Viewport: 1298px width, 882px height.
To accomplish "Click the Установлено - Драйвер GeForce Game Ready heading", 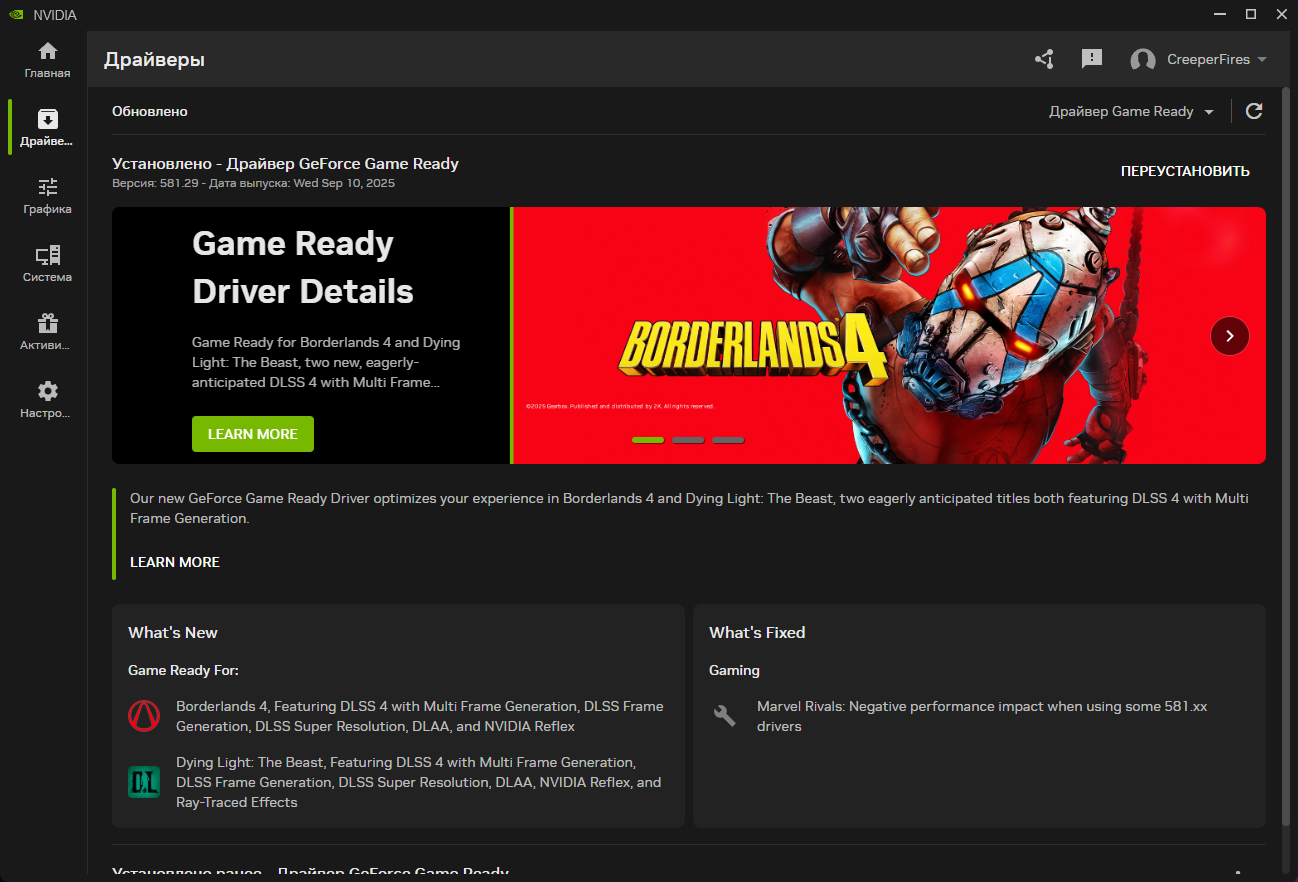I will (286, 164).
